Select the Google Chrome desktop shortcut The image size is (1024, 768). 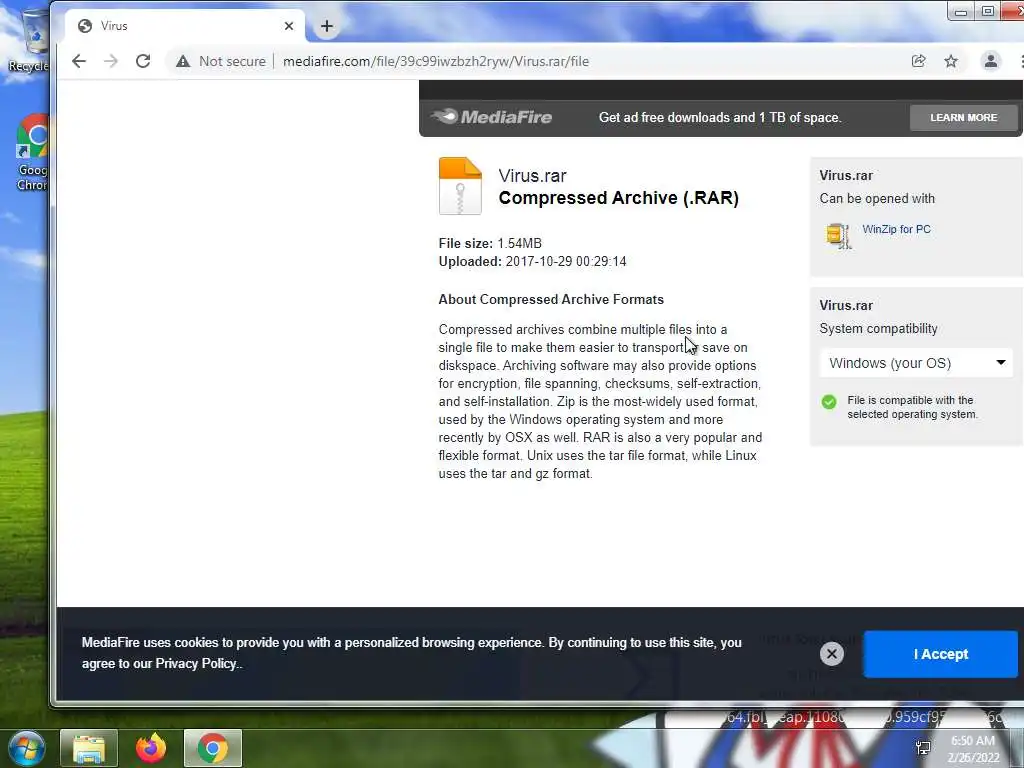[x=31, y=154]
